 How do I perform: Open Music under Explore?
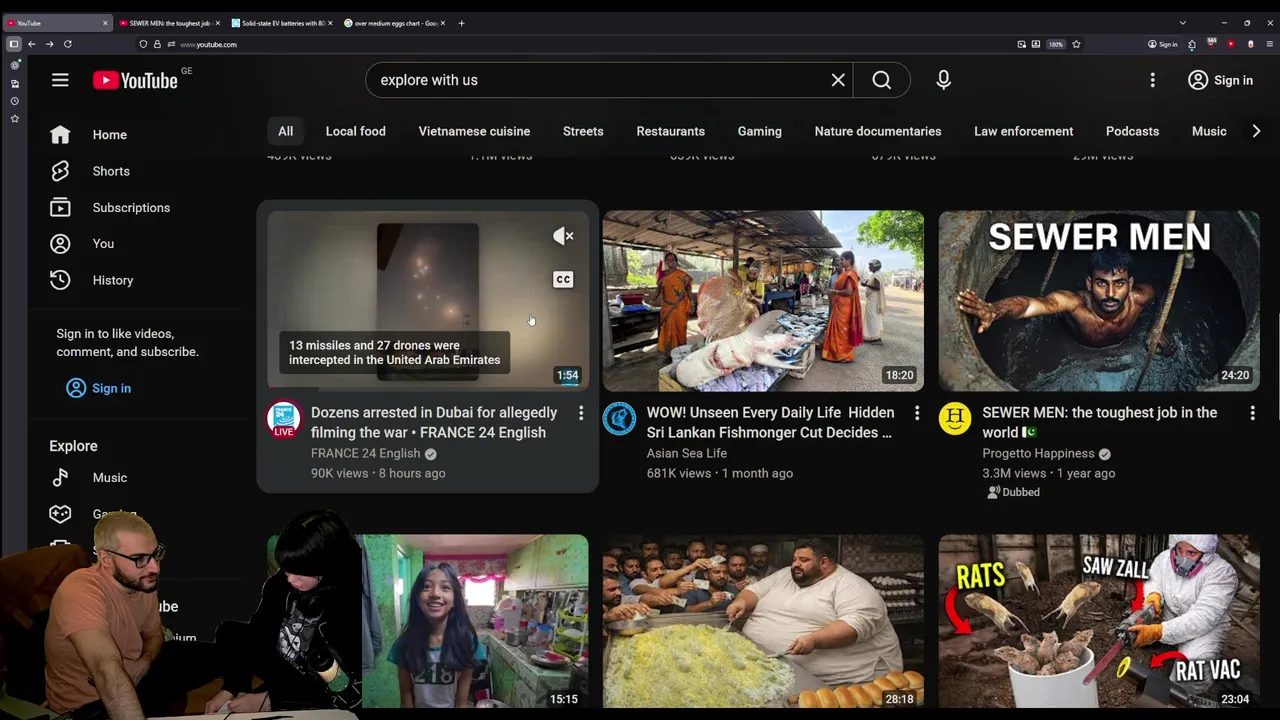(110, 478)
